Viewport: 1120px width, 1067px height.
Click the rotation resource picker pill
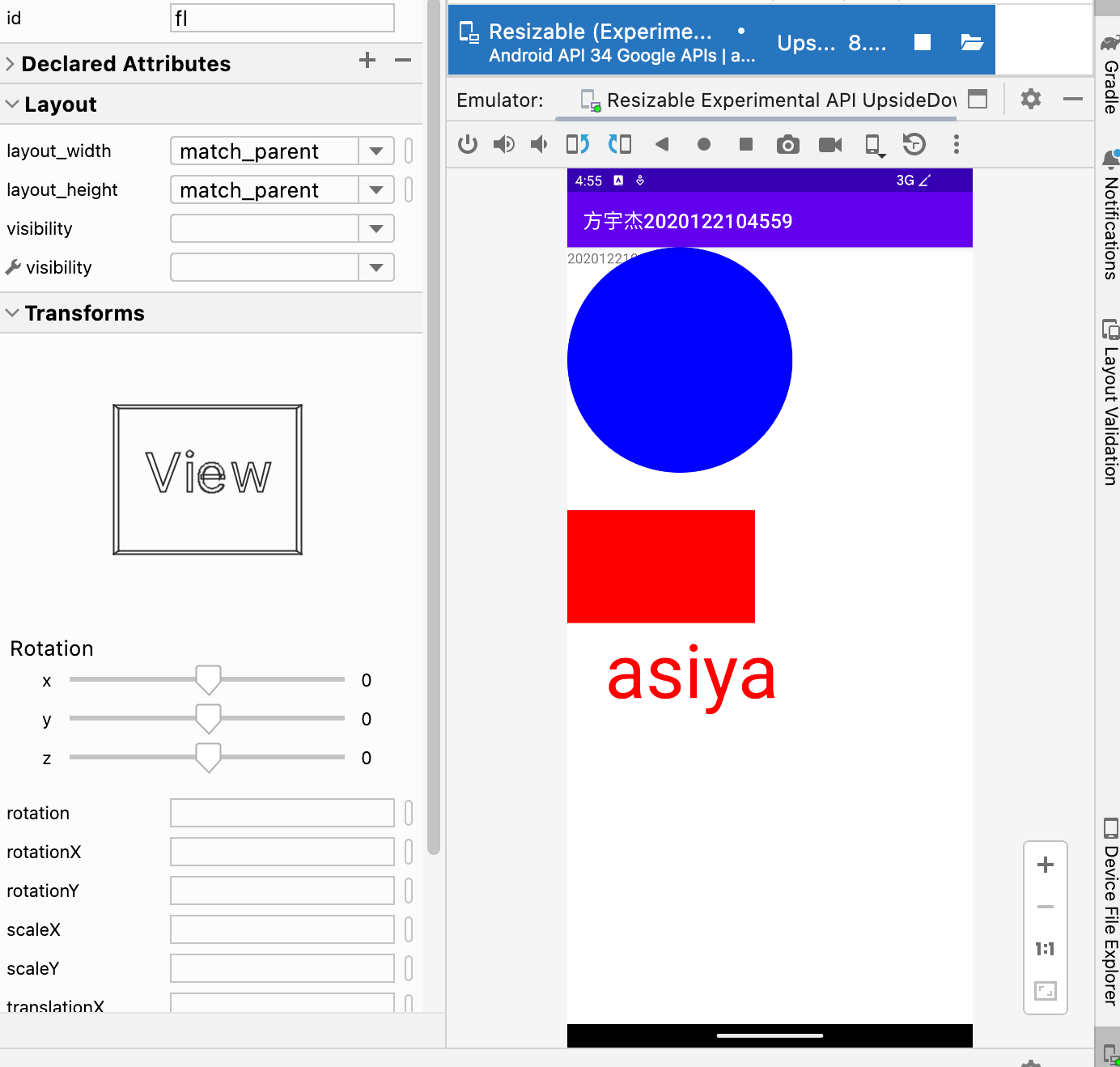pyautogui.click(x=409, y=813)
